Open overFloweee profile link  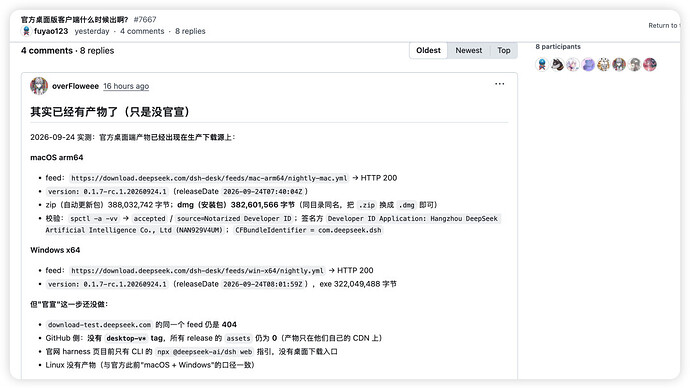point(75,86)
